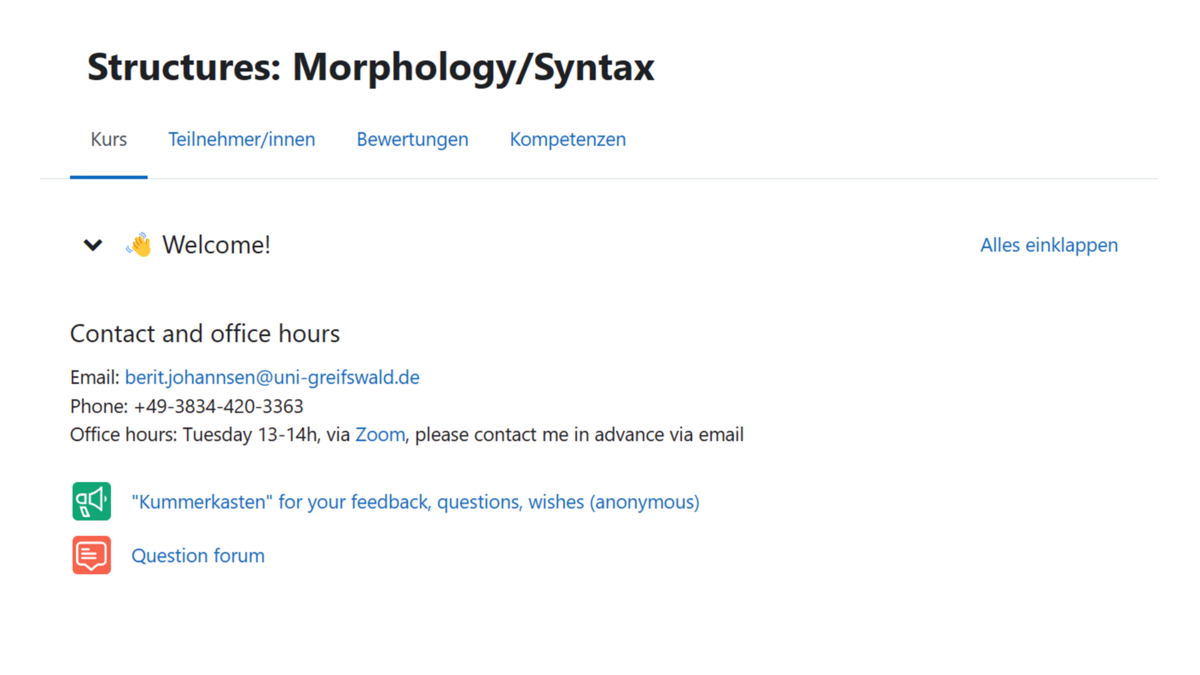Open the Kummerkasten anonymous feedback link

[x=415, y=502]
